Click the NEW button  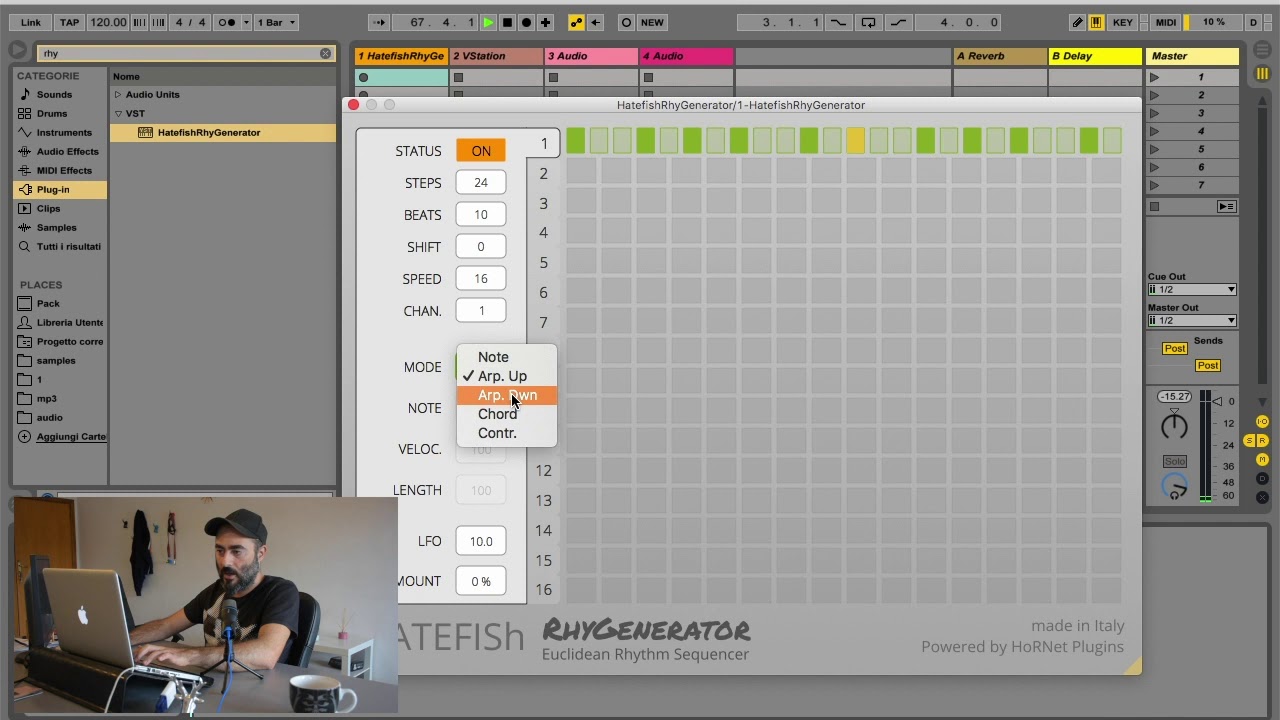[x=652, y=22]
